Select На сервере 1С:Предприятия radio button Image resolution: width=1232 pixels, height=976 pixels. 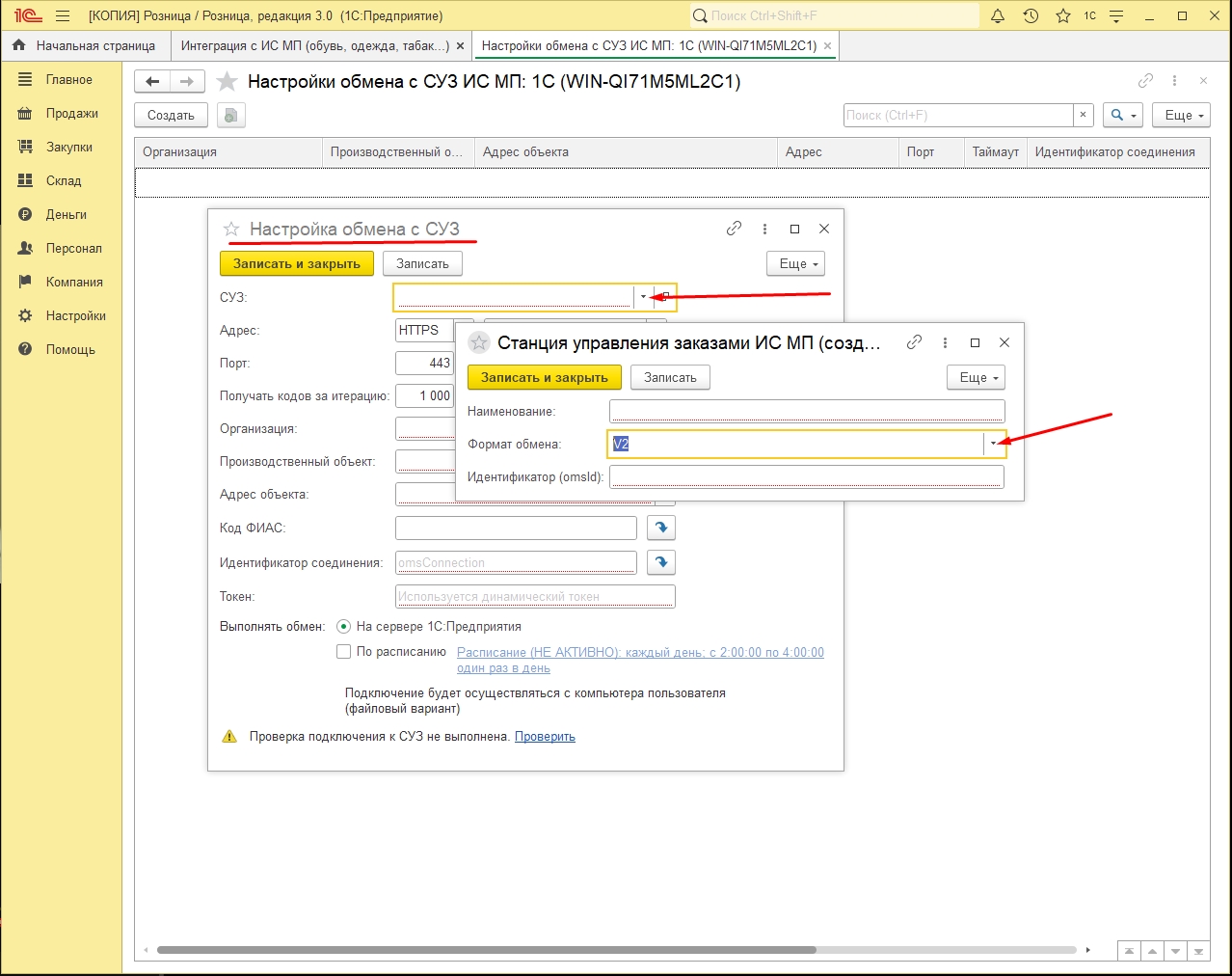[x=343, y=626]
